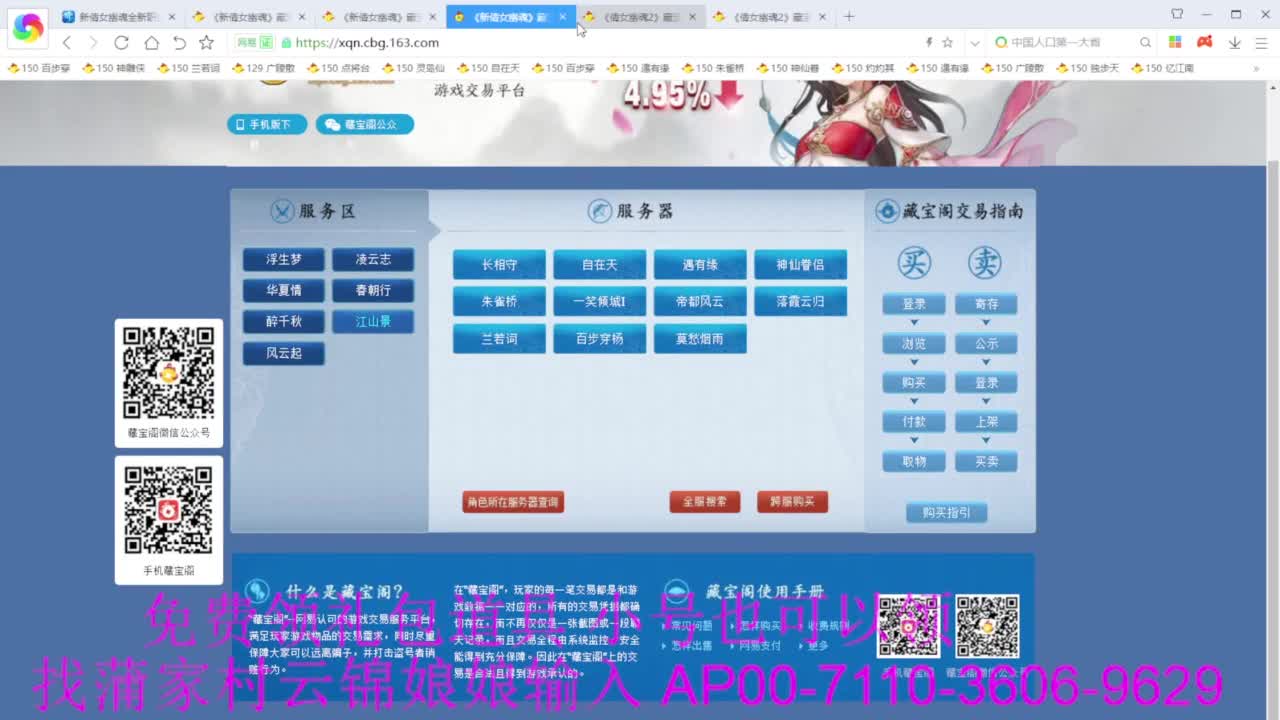1280x720 pixels.
Task: Click the colorful grid icon beside the address bar
Action: 1175,43
